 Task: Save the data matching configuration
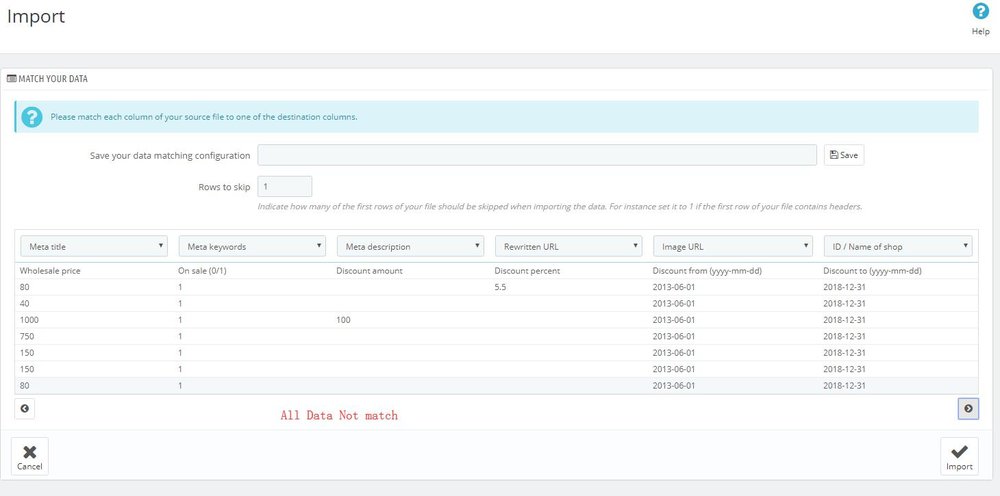click(x=844, y=155)
